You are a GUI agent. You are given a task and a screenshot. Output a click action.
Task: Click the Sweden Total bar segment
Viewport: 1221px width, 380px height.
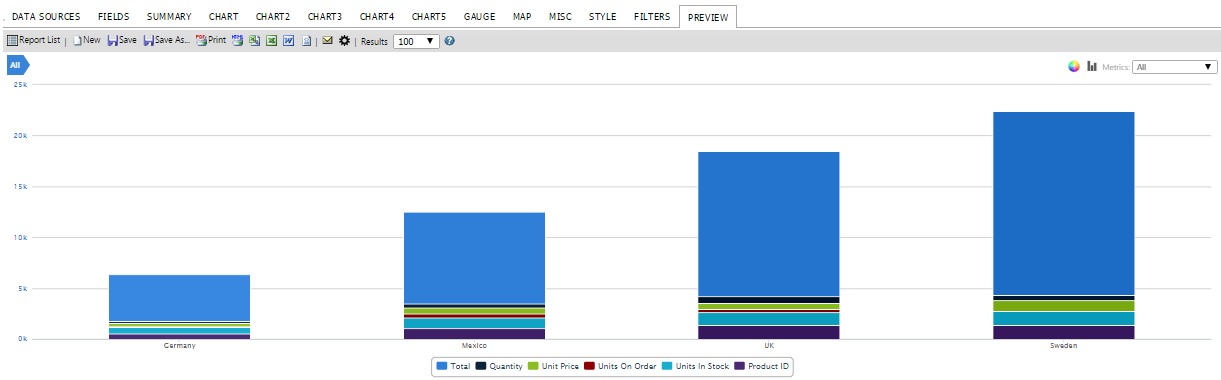point(1063,203)
